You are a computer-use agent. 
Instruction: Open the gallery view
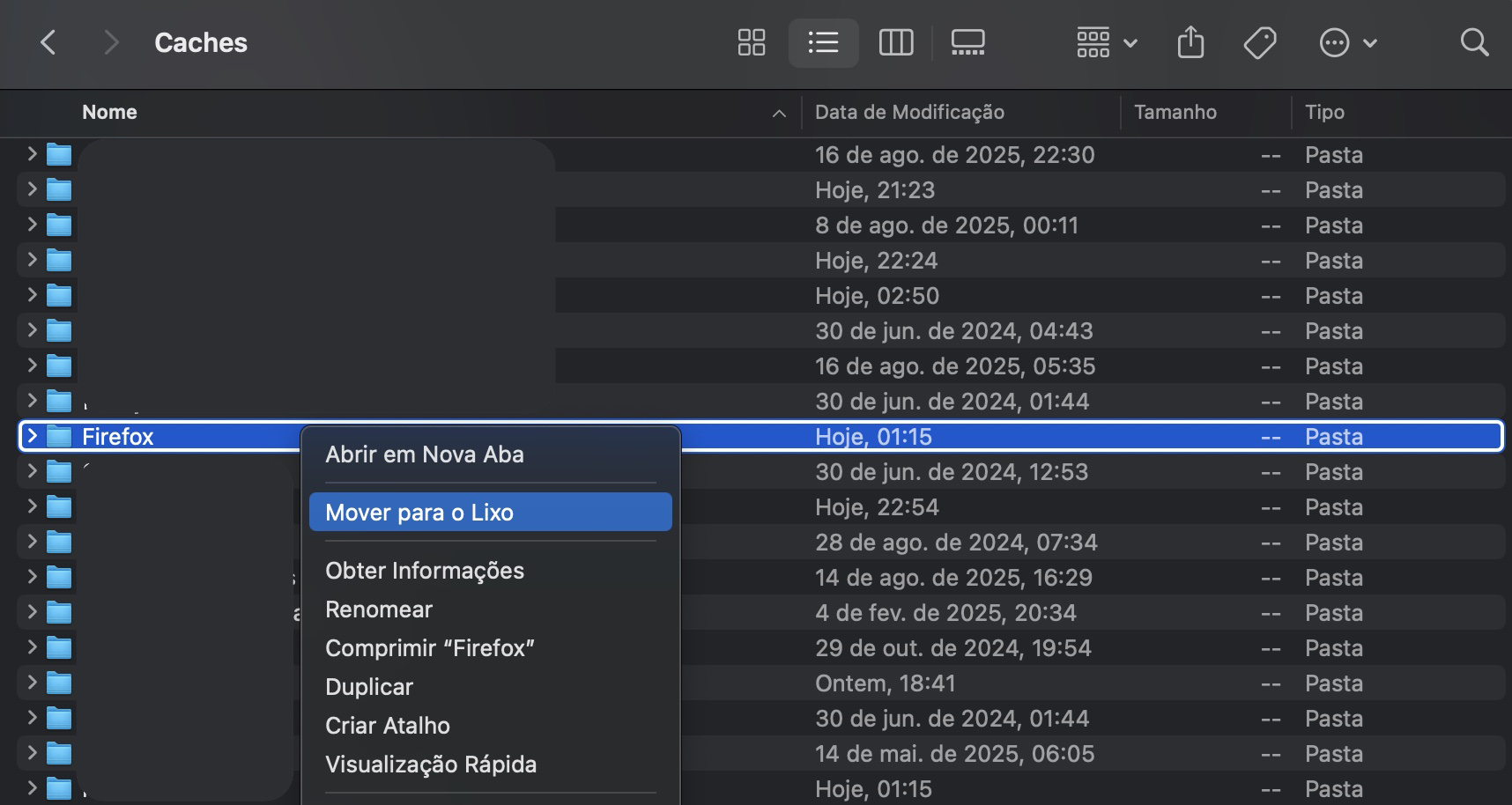[x=967, y=41]
